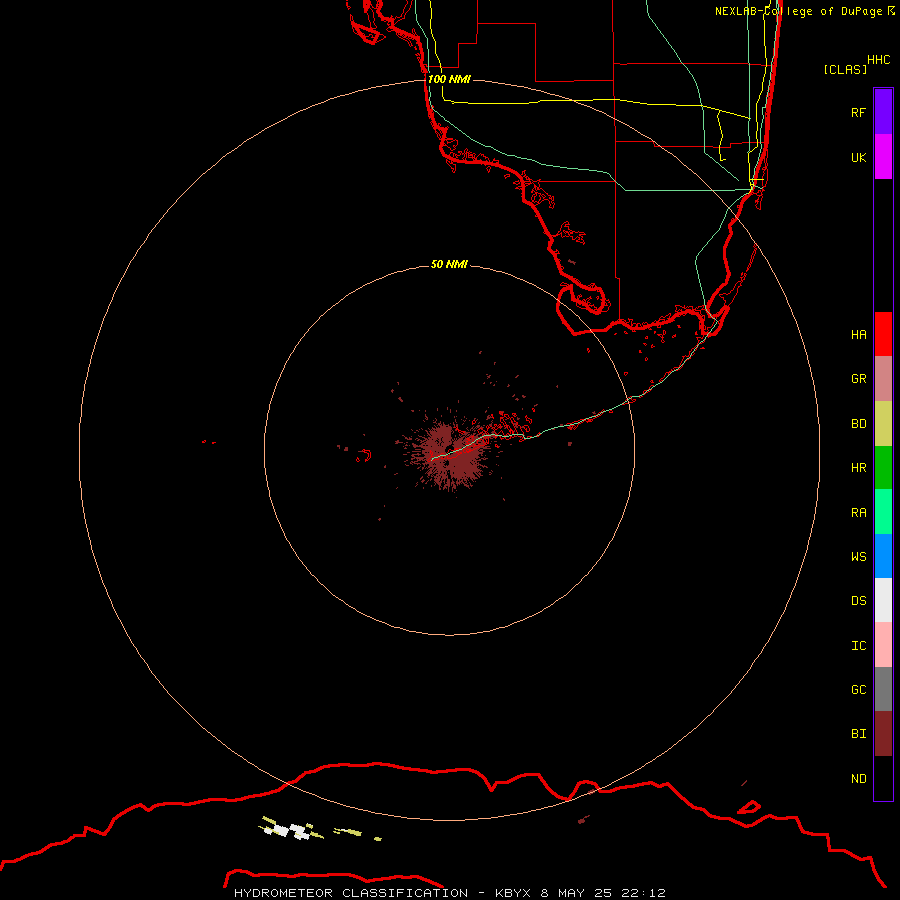Viewport: 900px width, 900px height.
Task: Click the IC legend label
Action: click(x=859, y=646)
